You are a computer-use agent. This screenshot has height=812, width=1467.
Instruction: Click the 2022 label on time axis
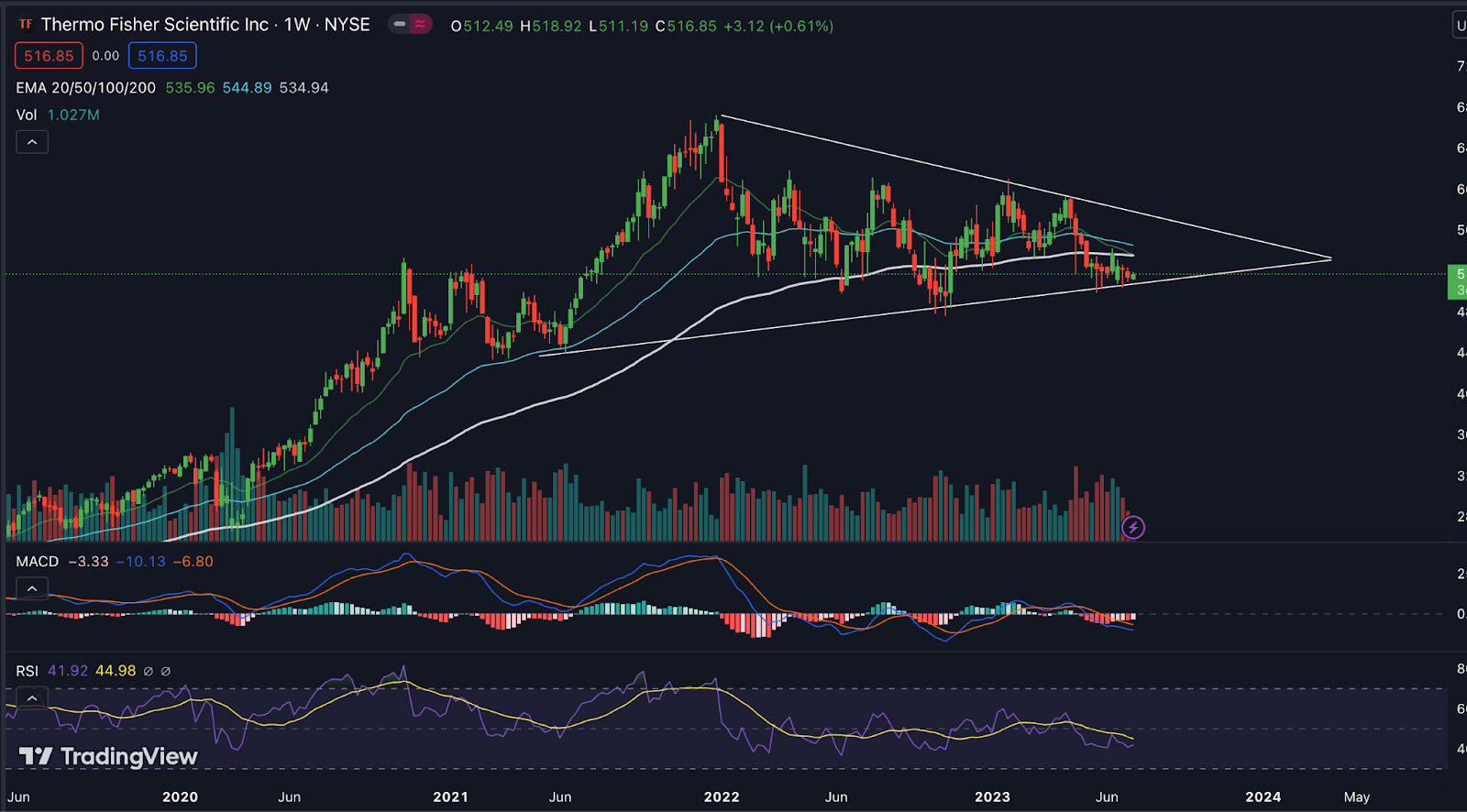pyautogui.click(x=722, y=797)
